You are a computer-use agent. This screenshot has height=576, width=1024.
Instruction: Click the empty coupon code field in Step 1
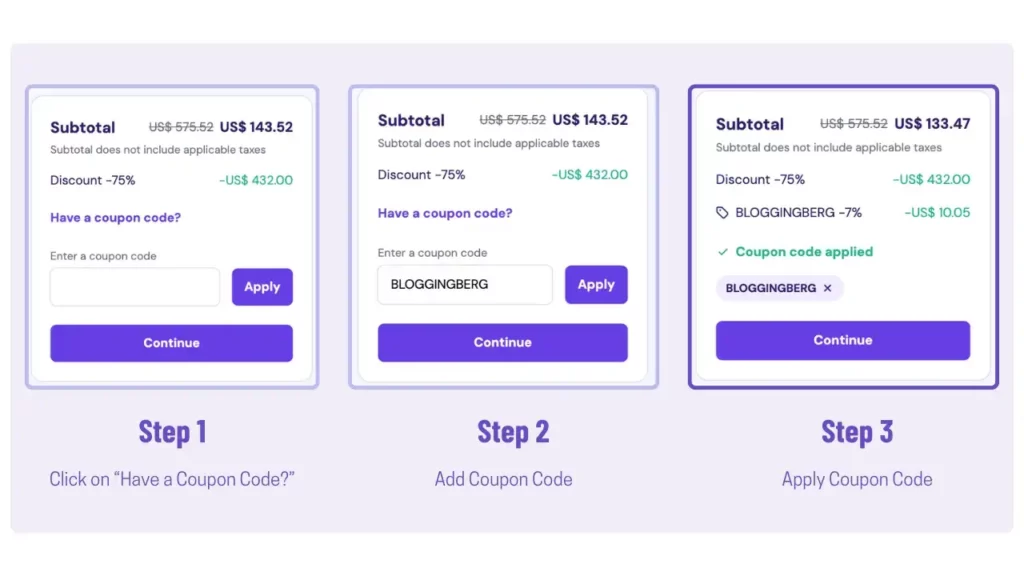[x=134, y=287]
